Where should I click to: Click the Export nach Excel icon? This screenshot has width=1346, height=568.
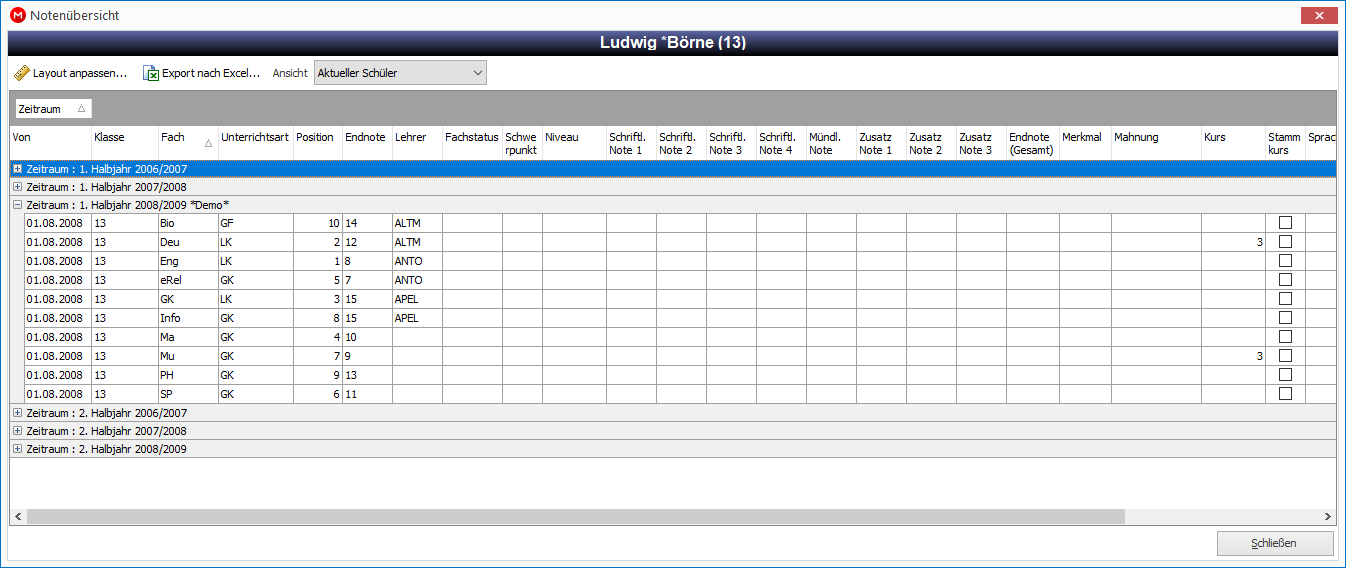pyautogui.click(x=151, y=73)
